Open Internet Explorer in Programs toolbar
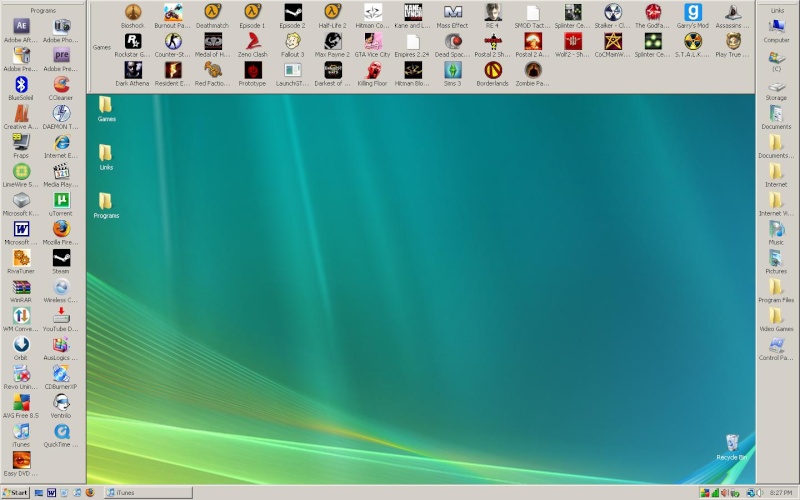 [61, 146]
